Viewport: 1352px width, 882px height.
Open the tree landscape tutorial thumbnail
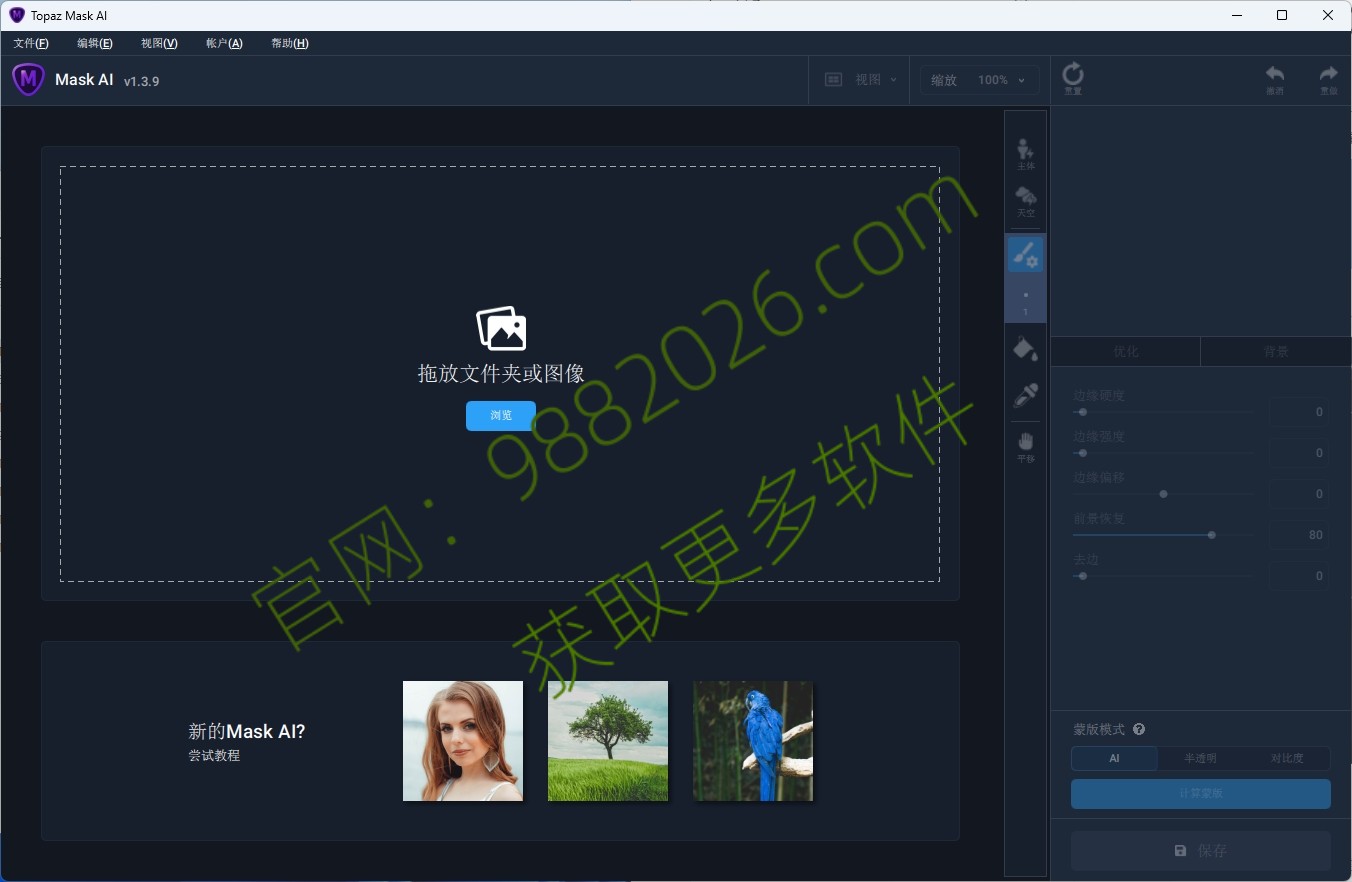[x=608, y=741]
